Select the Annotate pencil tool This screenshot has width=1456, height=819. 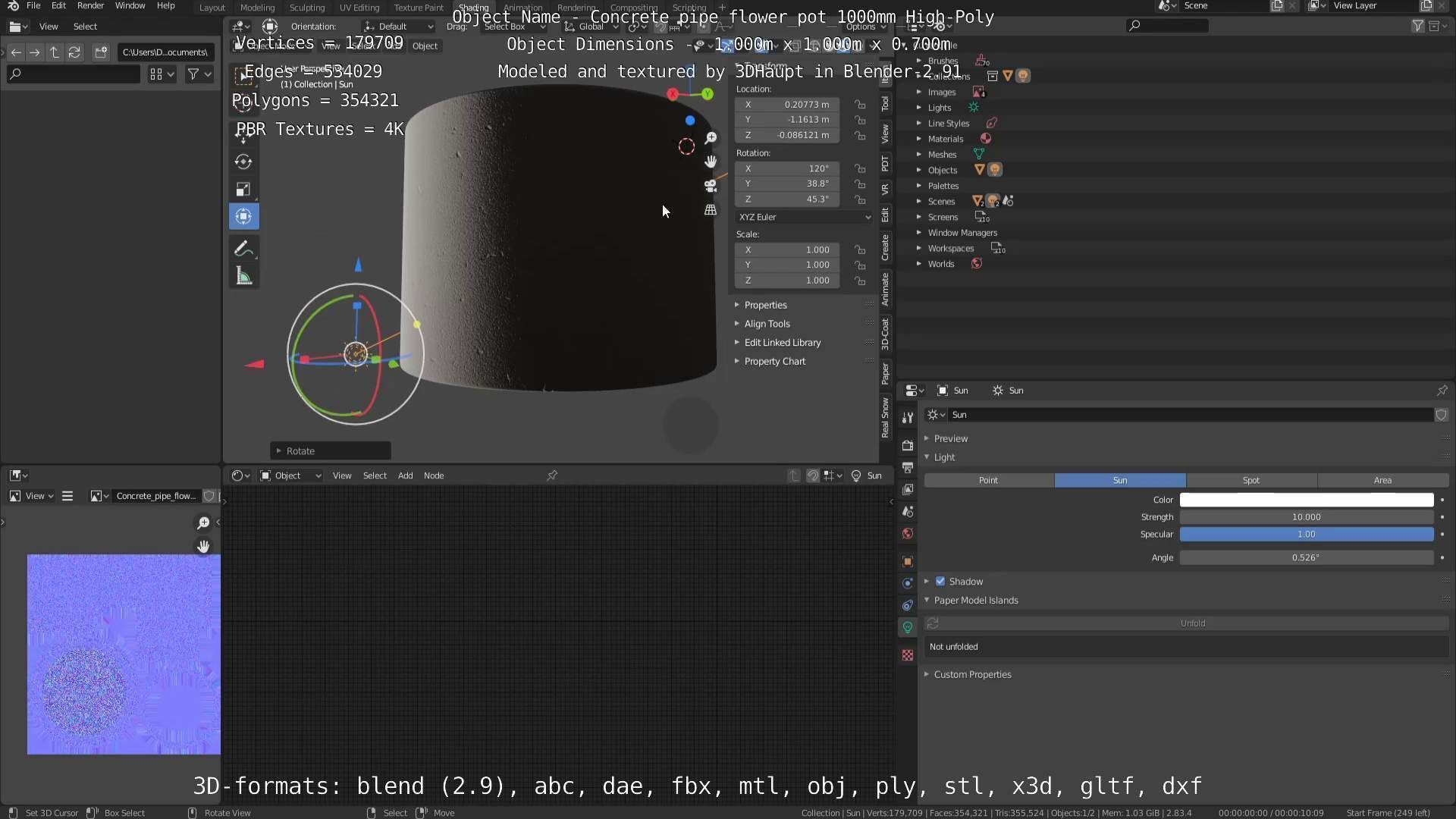click(x=243, y=249)
